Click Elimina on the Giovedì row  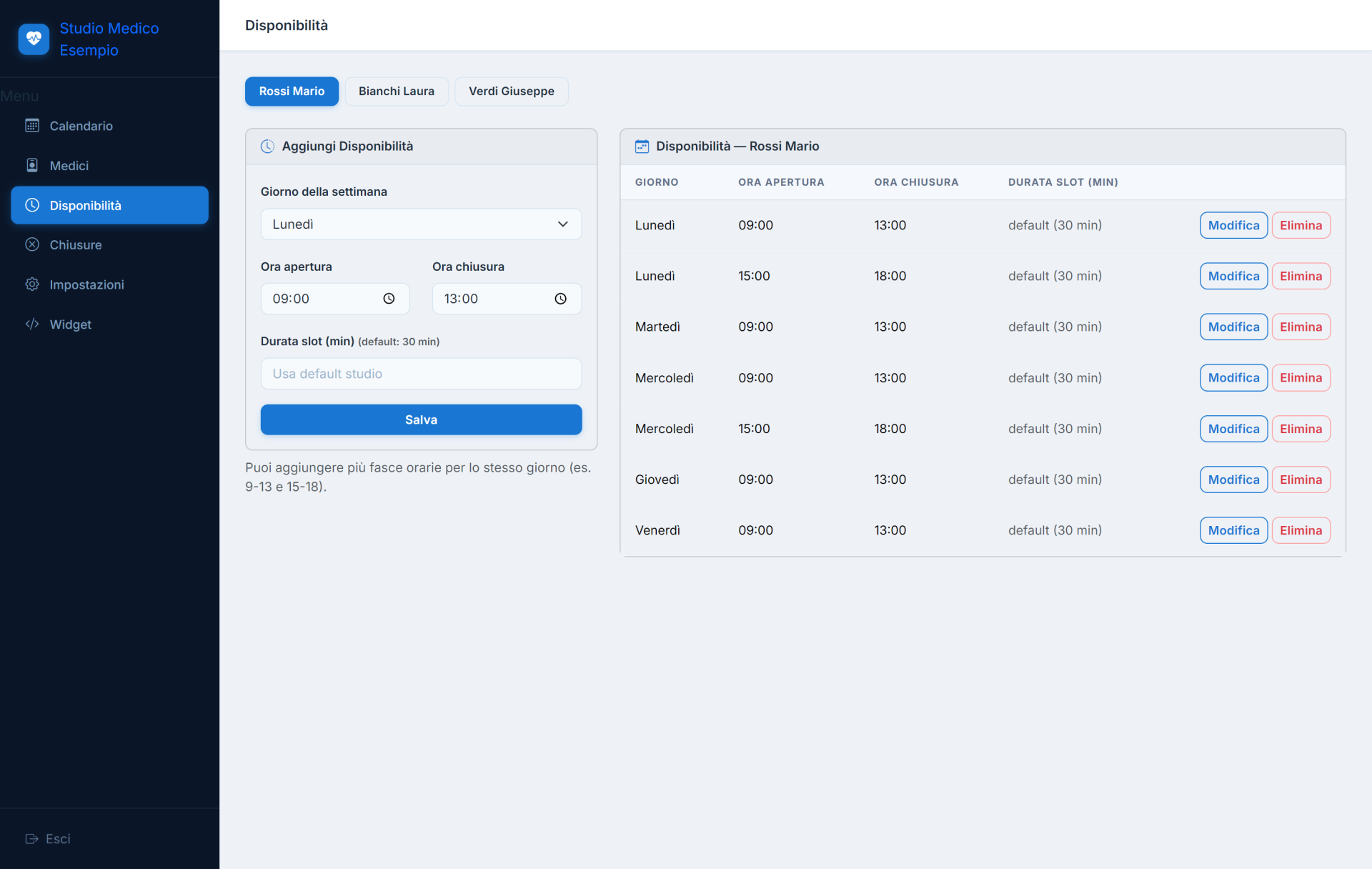(x=1301, y=480)
